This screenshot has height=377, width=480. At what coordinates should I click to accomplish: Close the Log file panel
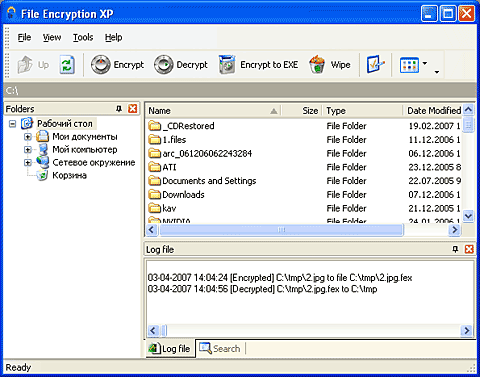click(x=469, y=249)
